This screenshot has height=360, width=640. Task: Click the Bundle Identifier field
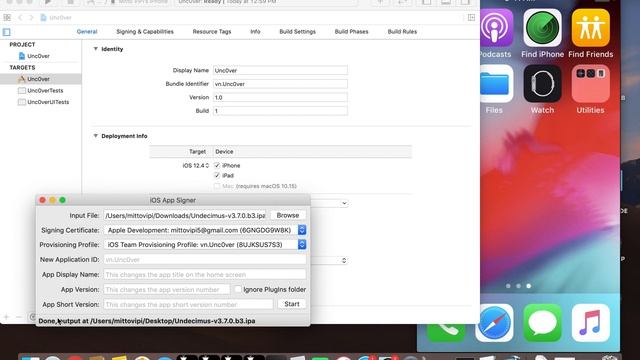(x=280, y=84)
